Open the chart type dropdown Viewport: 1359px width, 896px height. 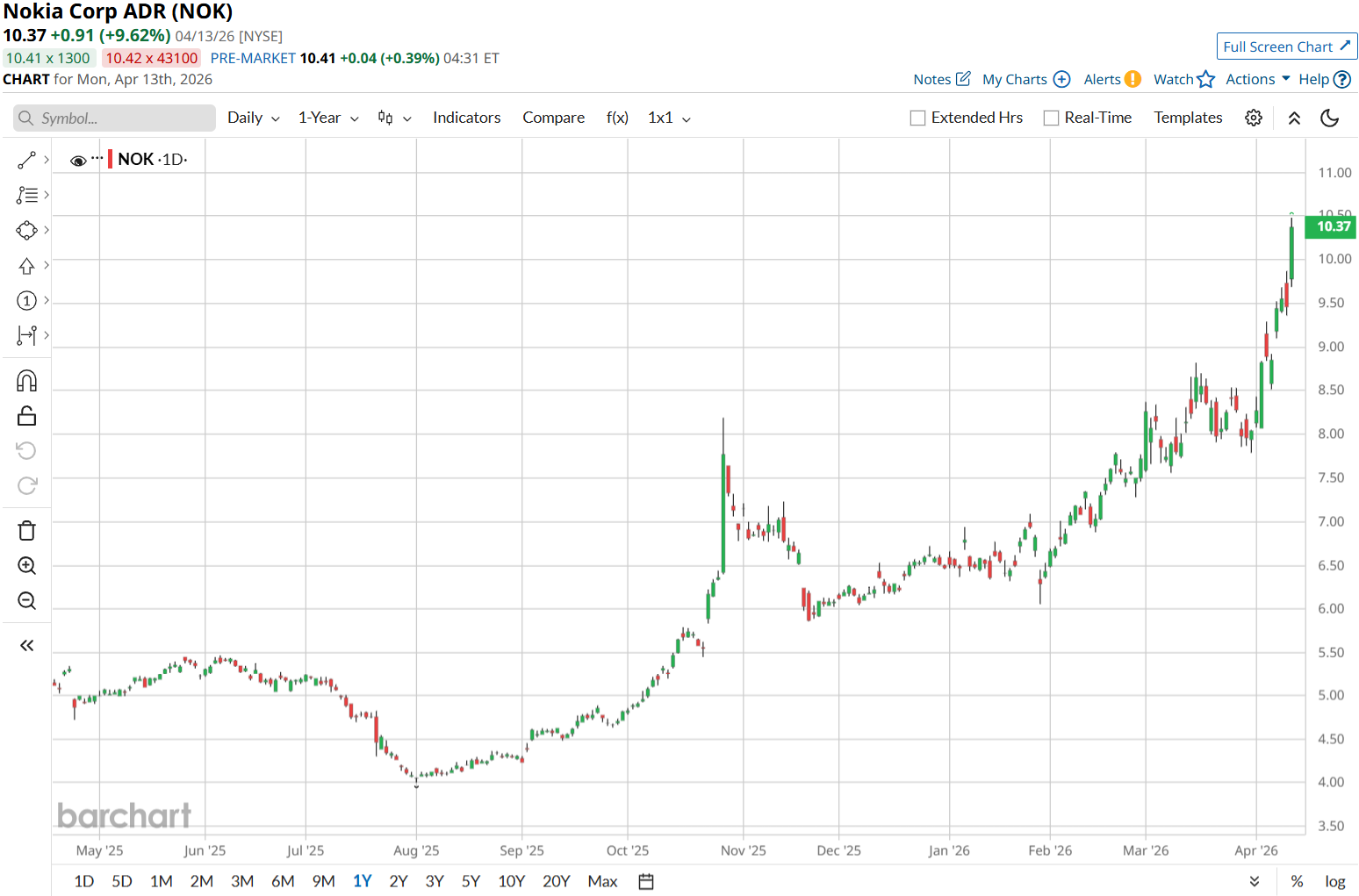tap(394, 118)
